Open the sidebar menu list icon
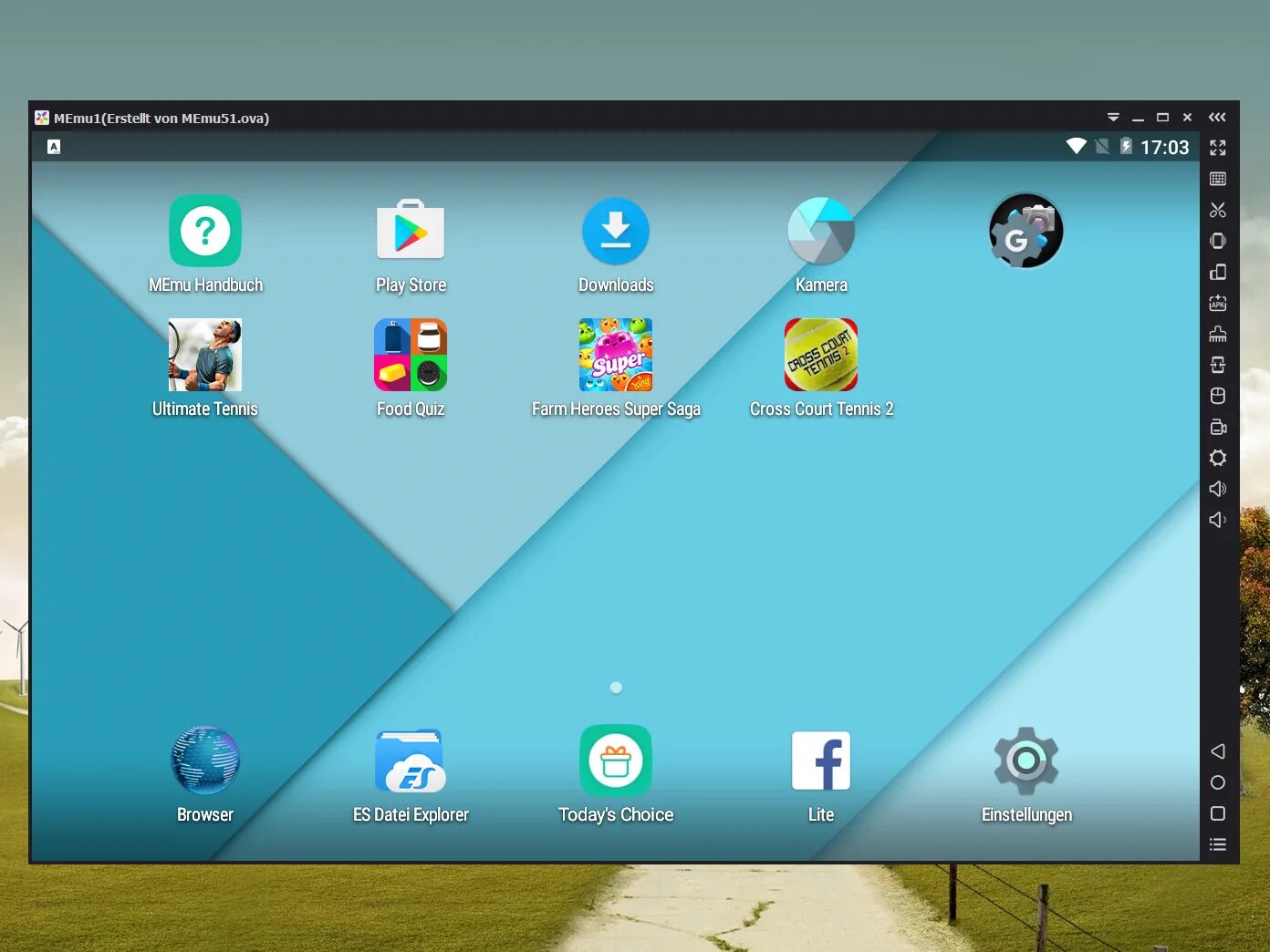The height and width of the screenshot is (952, 1270). 1218,844
